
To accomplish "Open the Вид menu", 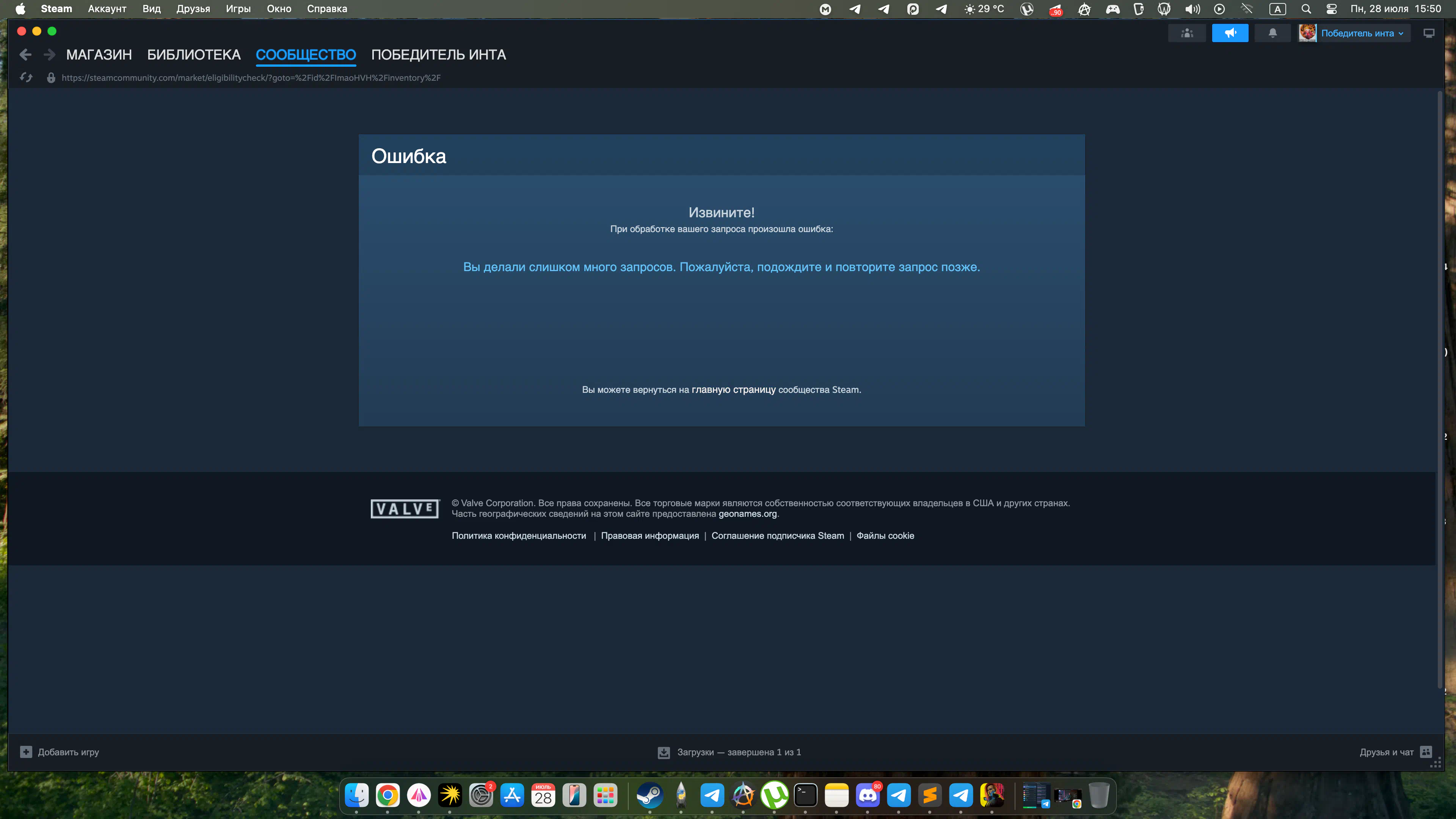I will pyautogui.click(x=152, y=8).
